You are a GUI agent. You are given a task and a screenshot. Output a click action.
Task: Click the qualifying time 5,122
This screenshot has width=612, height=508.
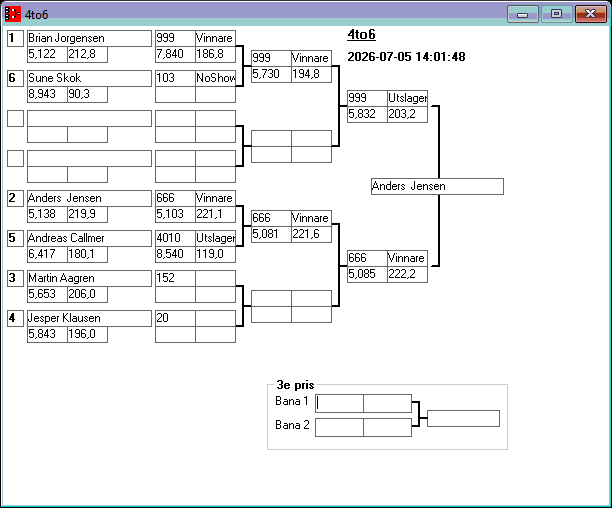[x=47, y=54]
